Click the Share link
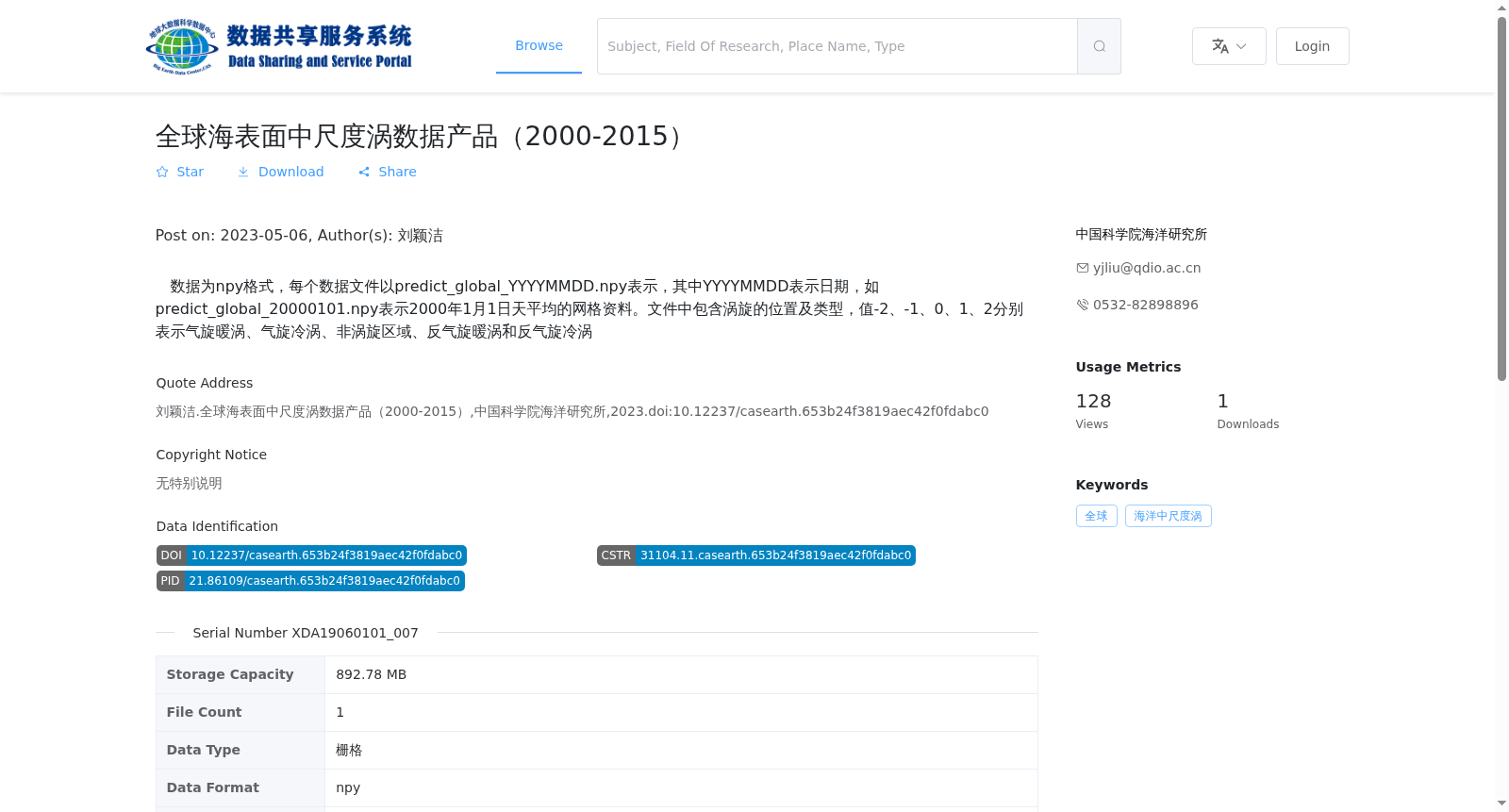The width and height of the screenshot is (1509, 812). click(388, 172)
